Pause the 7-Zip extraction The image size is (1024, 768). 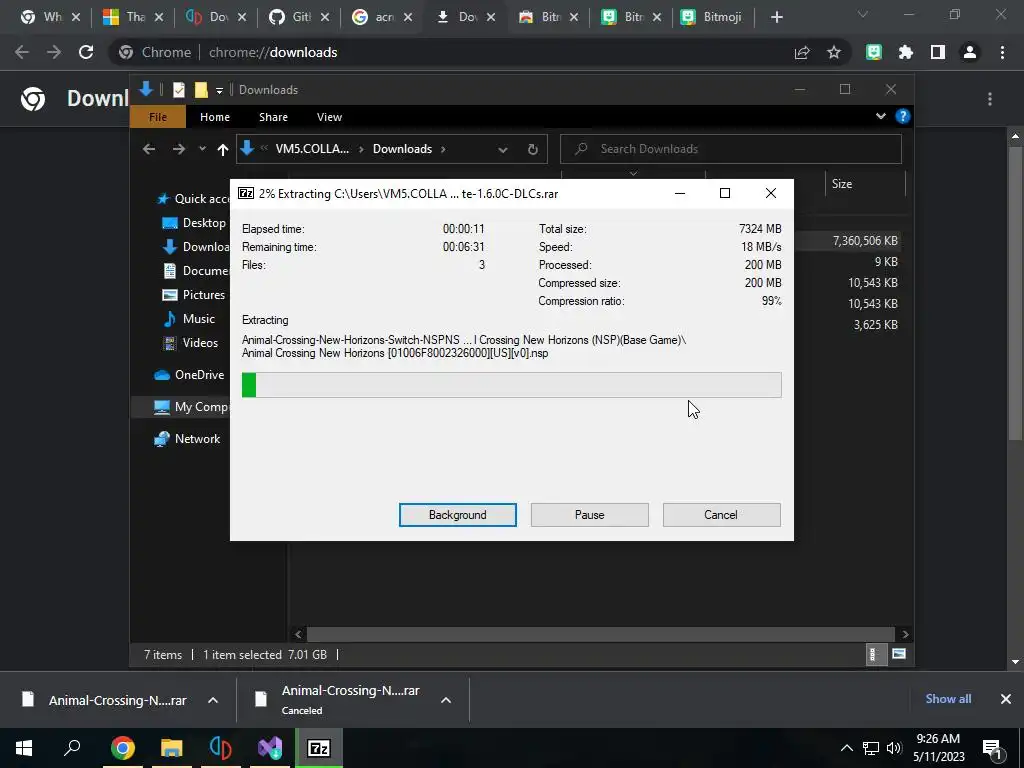589,515
